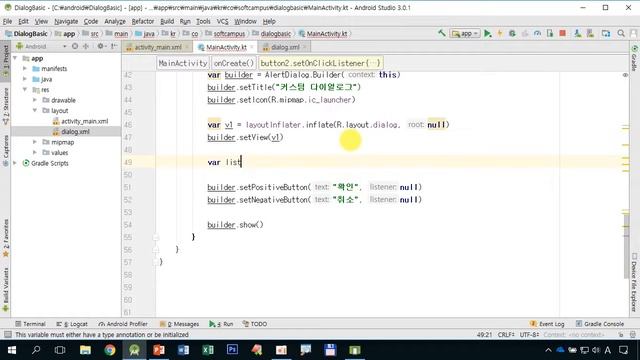Click UTF-8 encoding in status bar
This screenshot has width=640, height=360.
(529, 335)
